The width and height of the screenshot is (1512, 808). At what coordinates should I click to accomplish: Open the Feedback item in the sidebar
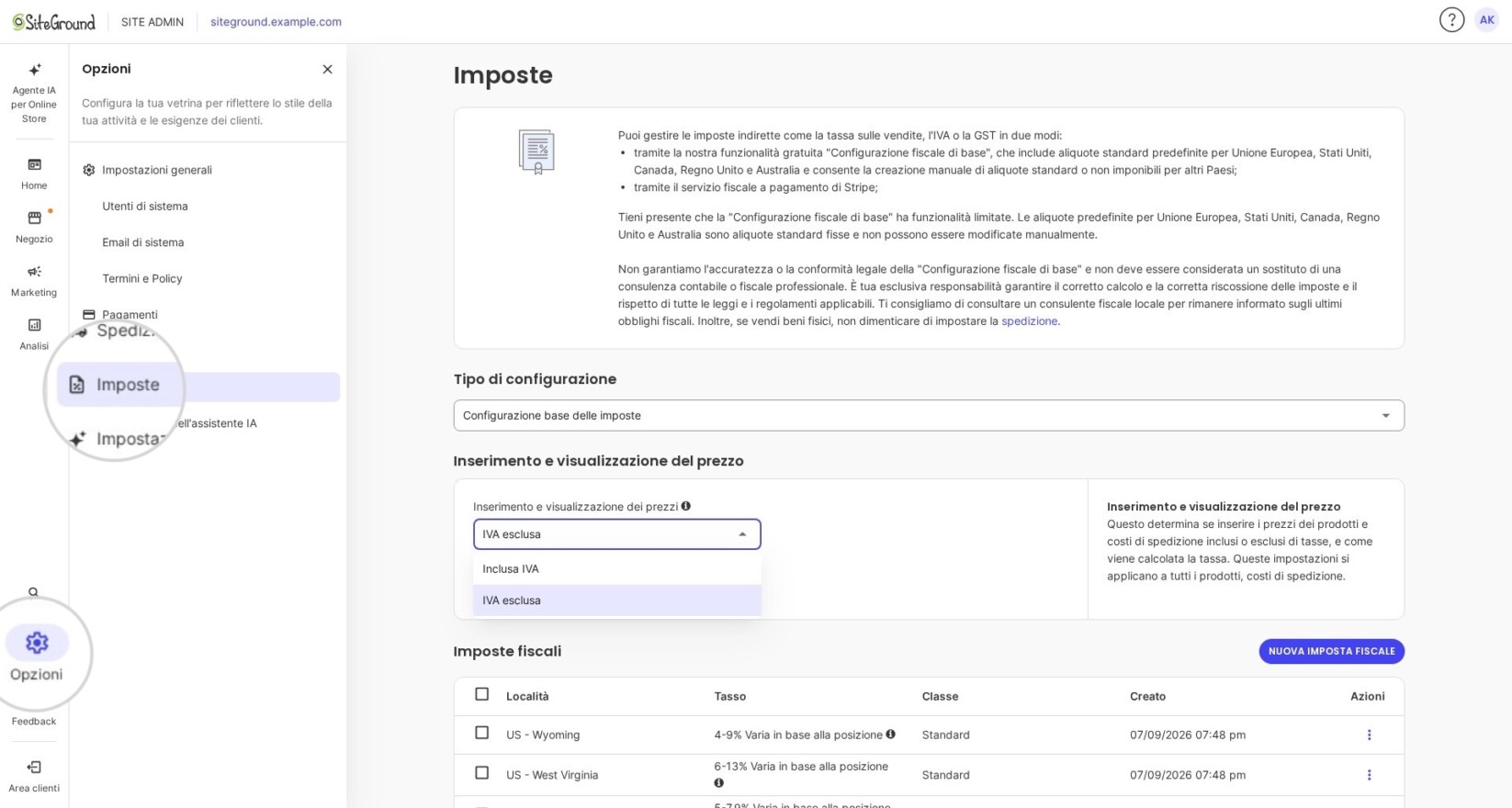34,721
